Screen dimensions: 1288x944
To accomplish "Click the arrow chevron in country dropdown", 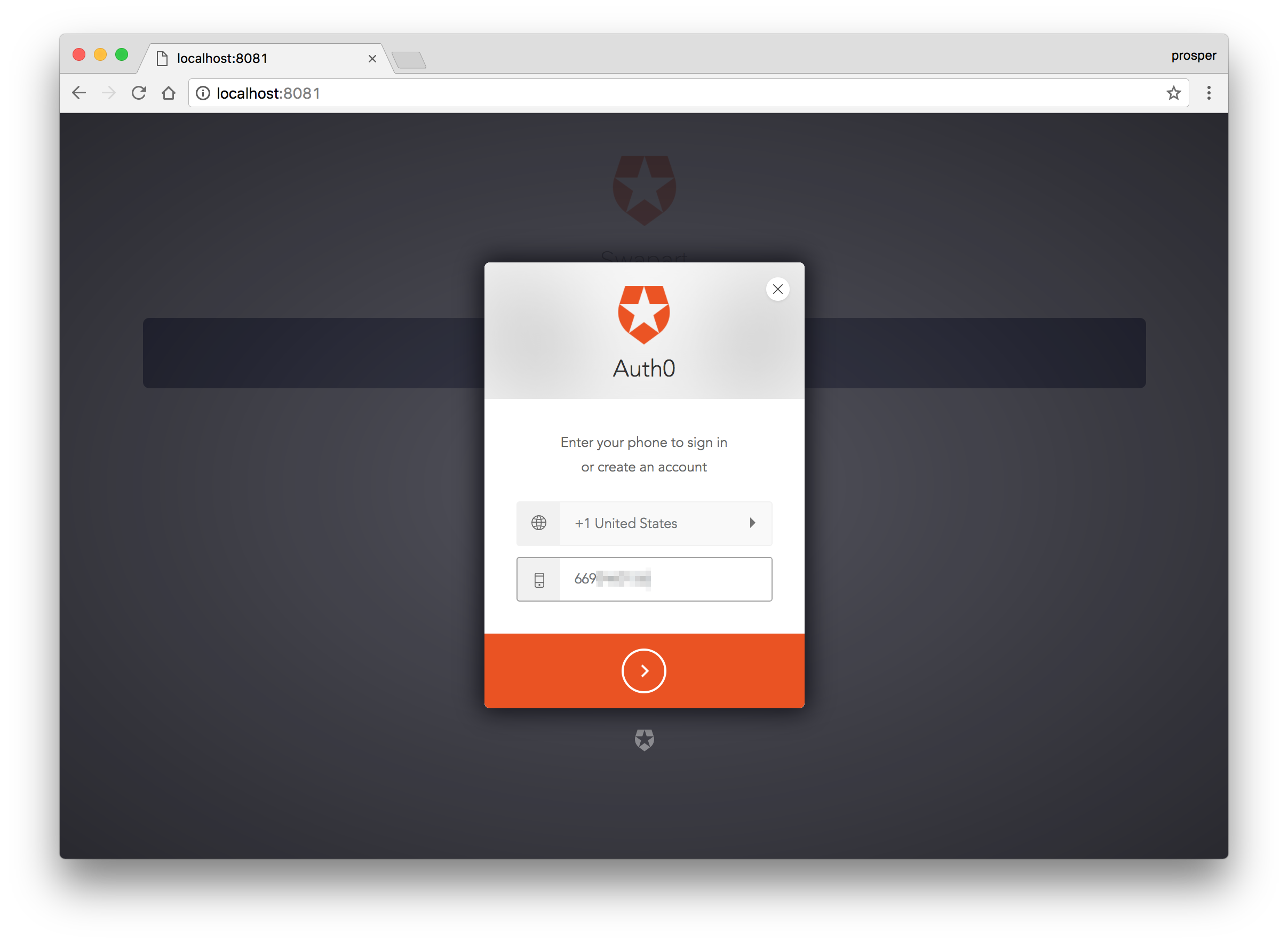I will pyautogui.click(x=755, y=522).
